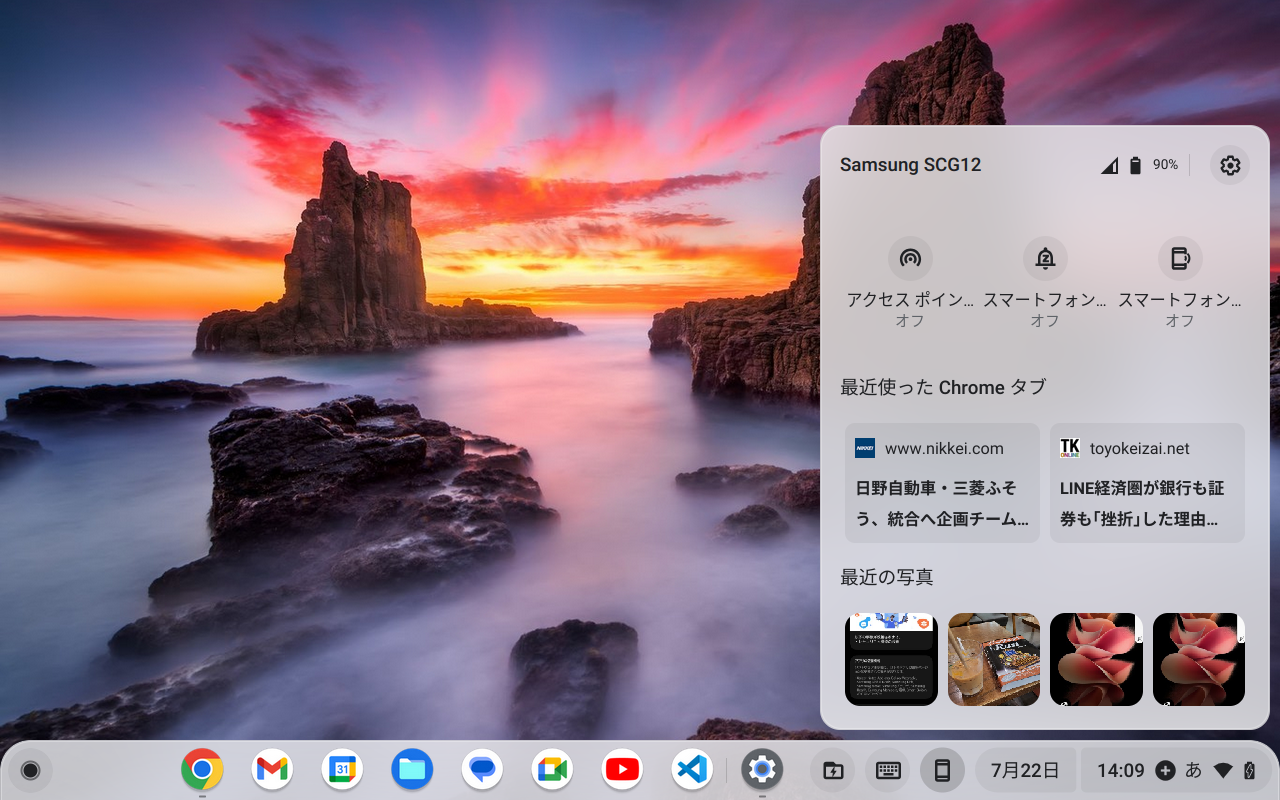Open the toyokeizai.net recent Chrome tab

pyautogui.click(x=1147, y=483)
